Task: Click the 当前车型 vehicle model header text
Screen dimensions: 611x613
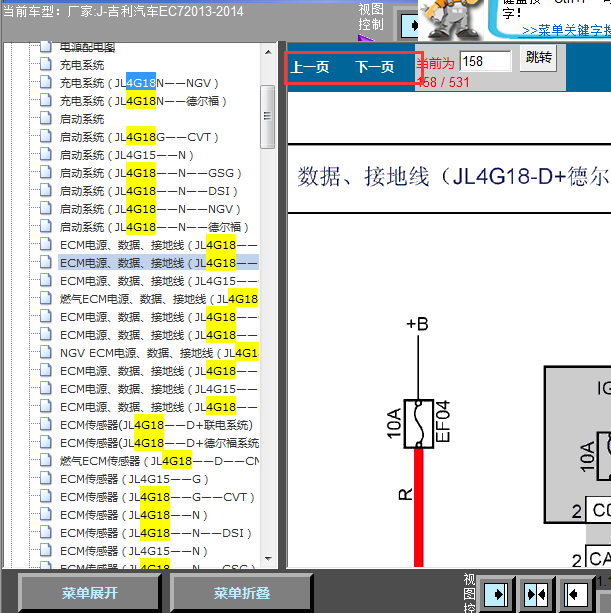Action: (x=123, y=11)
